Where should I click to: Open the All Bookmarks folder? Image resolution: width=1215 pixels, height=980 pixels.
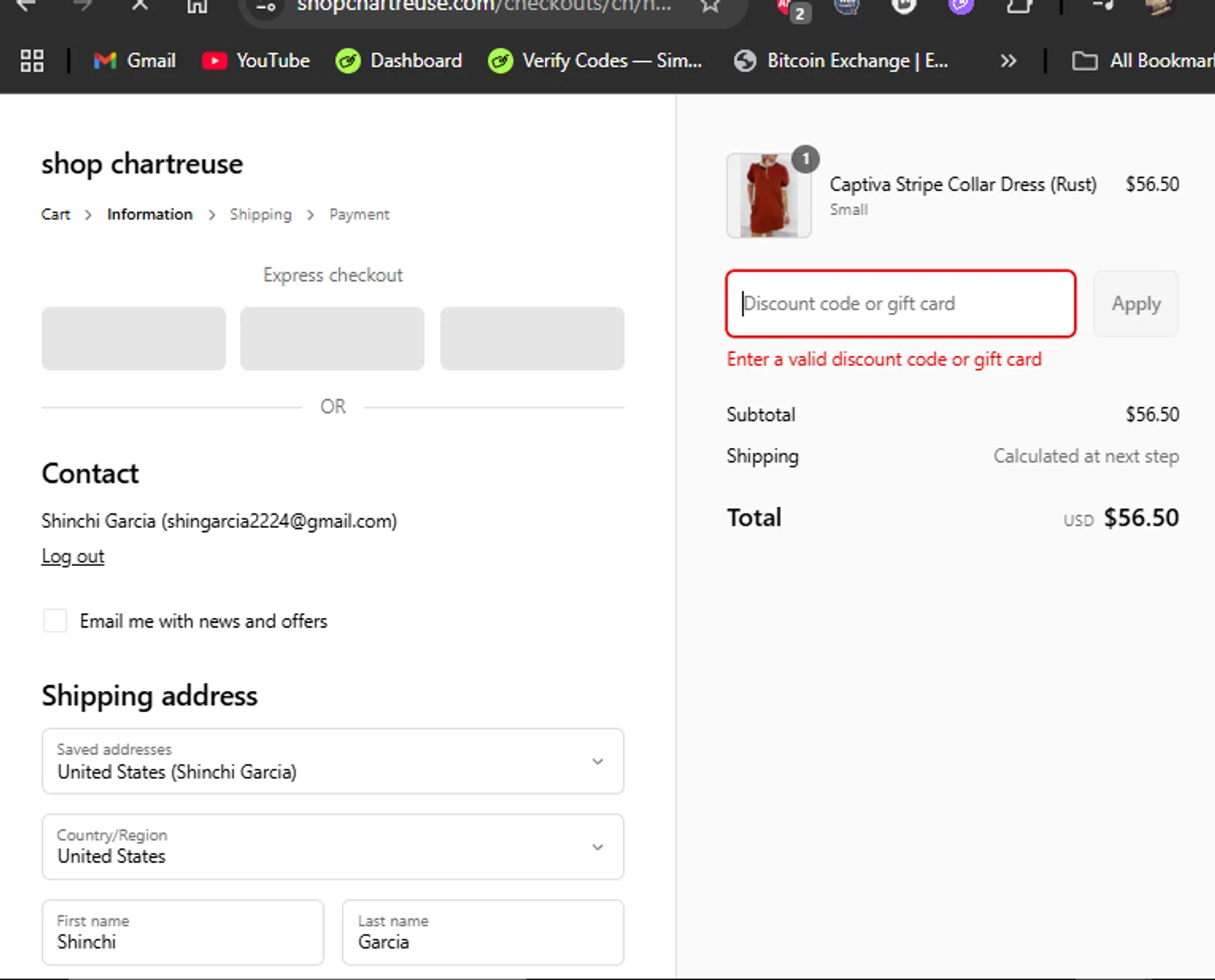[x=1142, y=61]
